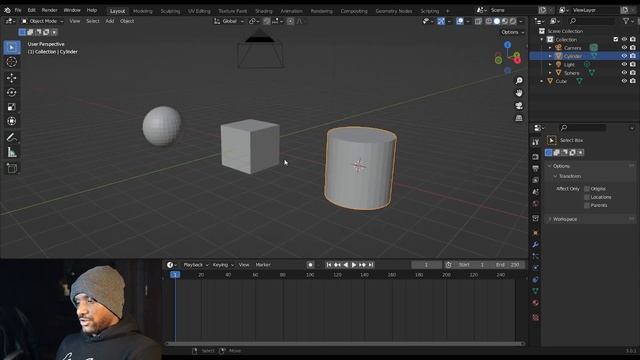Switch to solid viewport shading
640x360 pixels.
497,21
